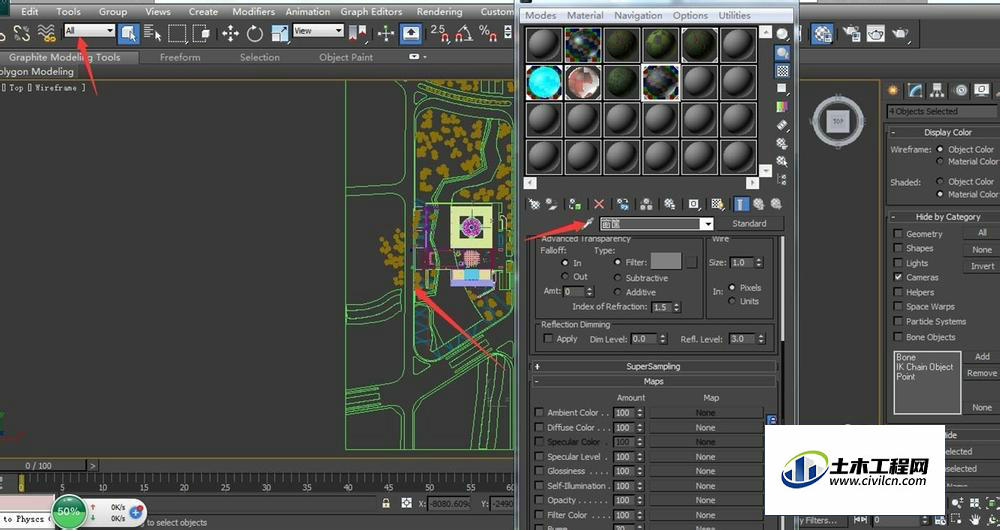Switch to the Freeform ribbon tab
Viewport: 1000px width, 530px height.
coord(180,57)
